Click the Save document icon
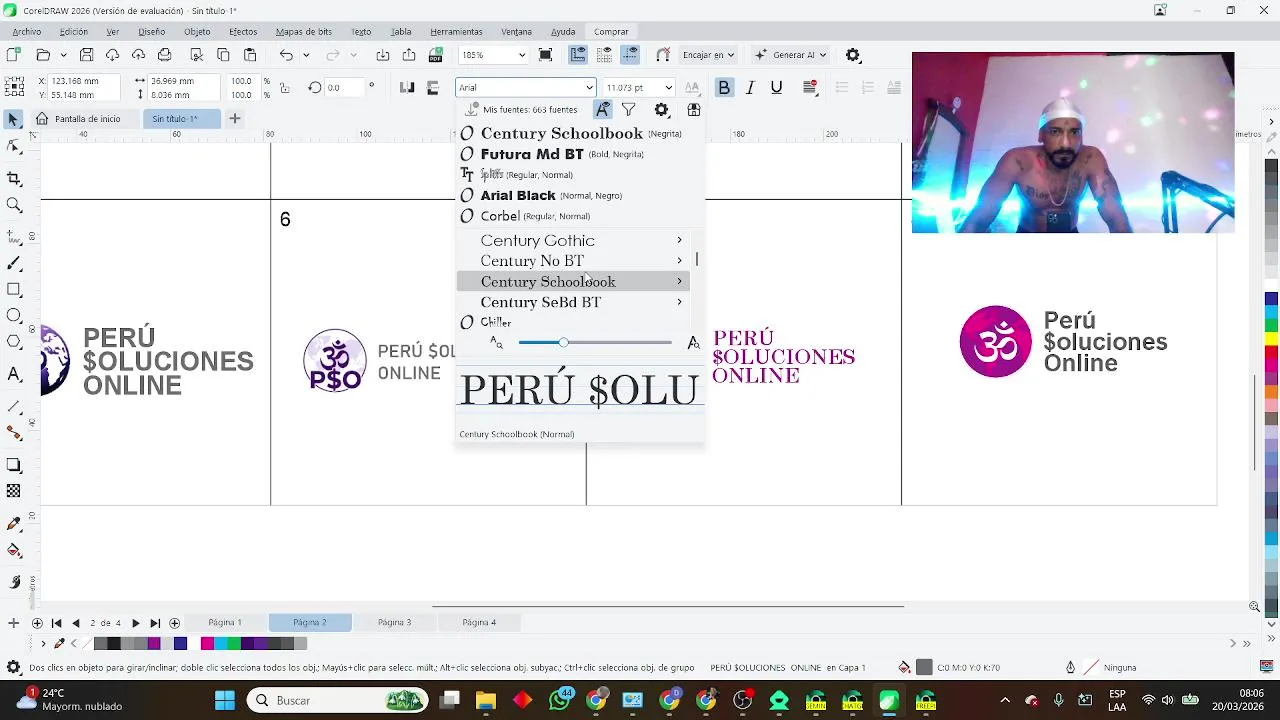This screenshot has width=1280, height=720. tap(87, 55)
